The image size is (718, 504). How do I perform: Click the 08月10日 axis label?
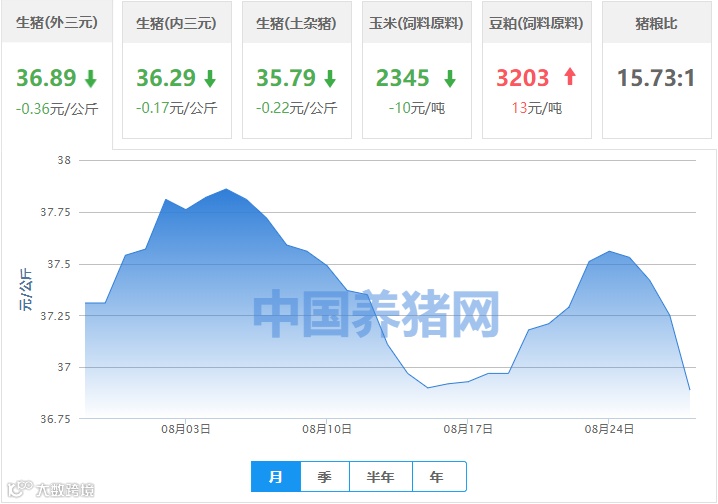click(x=326, y=429)
